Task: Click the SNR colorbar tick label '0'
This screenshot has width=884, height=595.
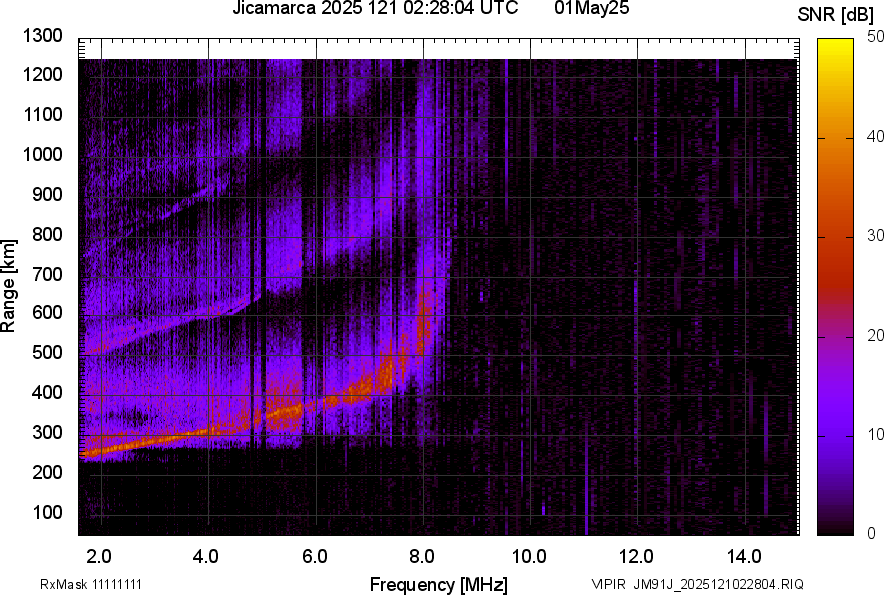Action: tap(871, 534)
